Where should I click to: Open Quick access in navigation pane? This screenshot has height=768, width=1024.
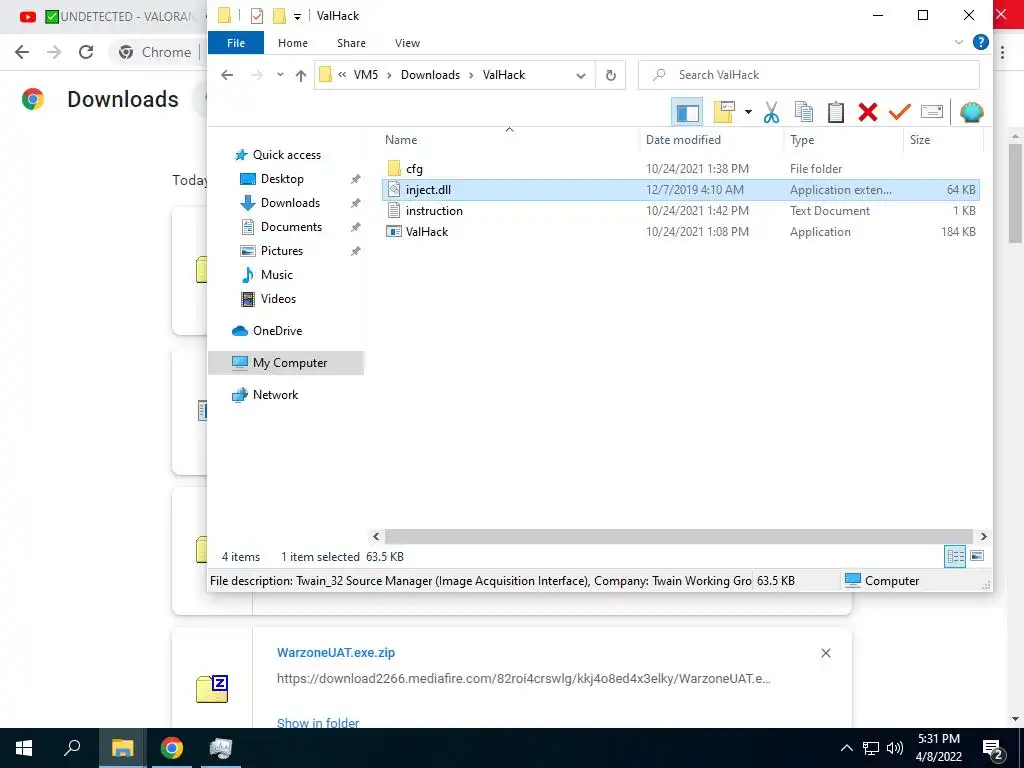287,155
